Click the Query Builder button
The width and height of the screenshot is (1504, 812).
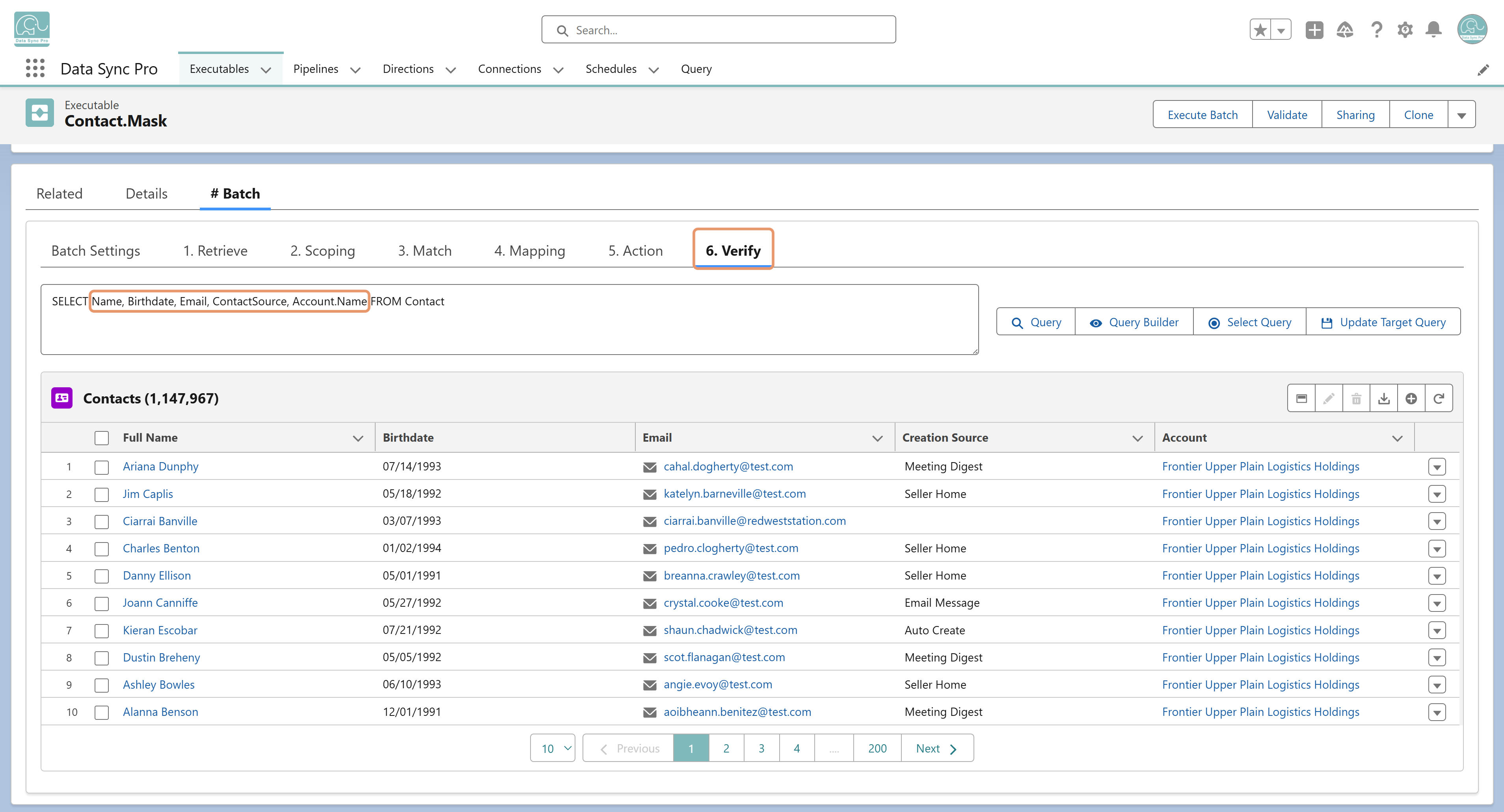click(x=1134, y=322)
